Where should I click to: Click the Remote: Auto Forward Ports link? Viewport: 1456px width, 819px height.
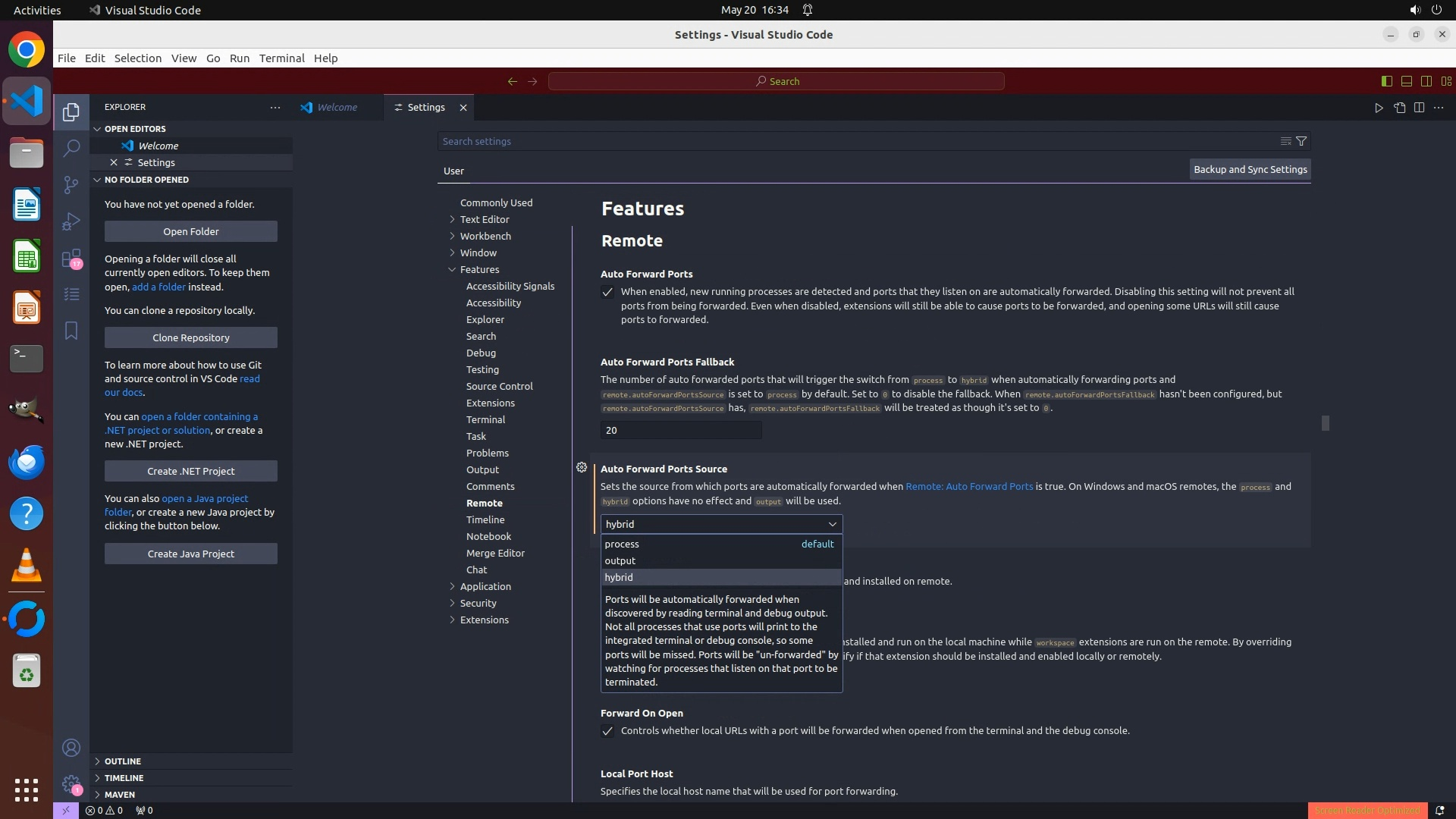click(x=968, y=487)
